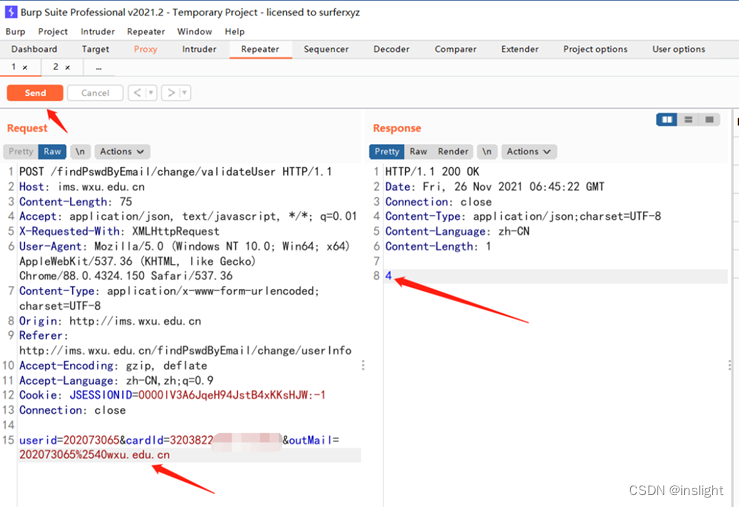
Task: Open the Window menu
Action: click(x=195, y=32)
